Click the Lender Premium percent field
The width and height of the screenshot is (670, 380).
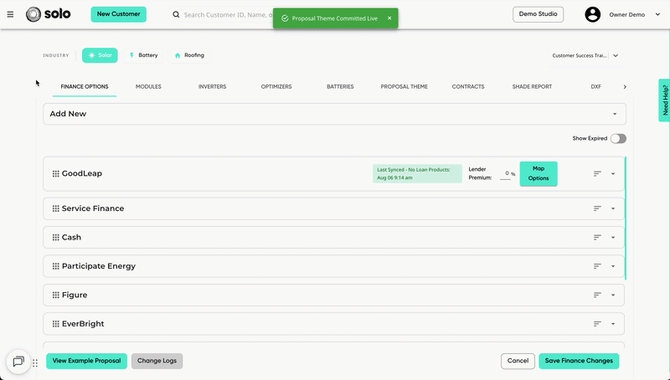tap(506, 174)
